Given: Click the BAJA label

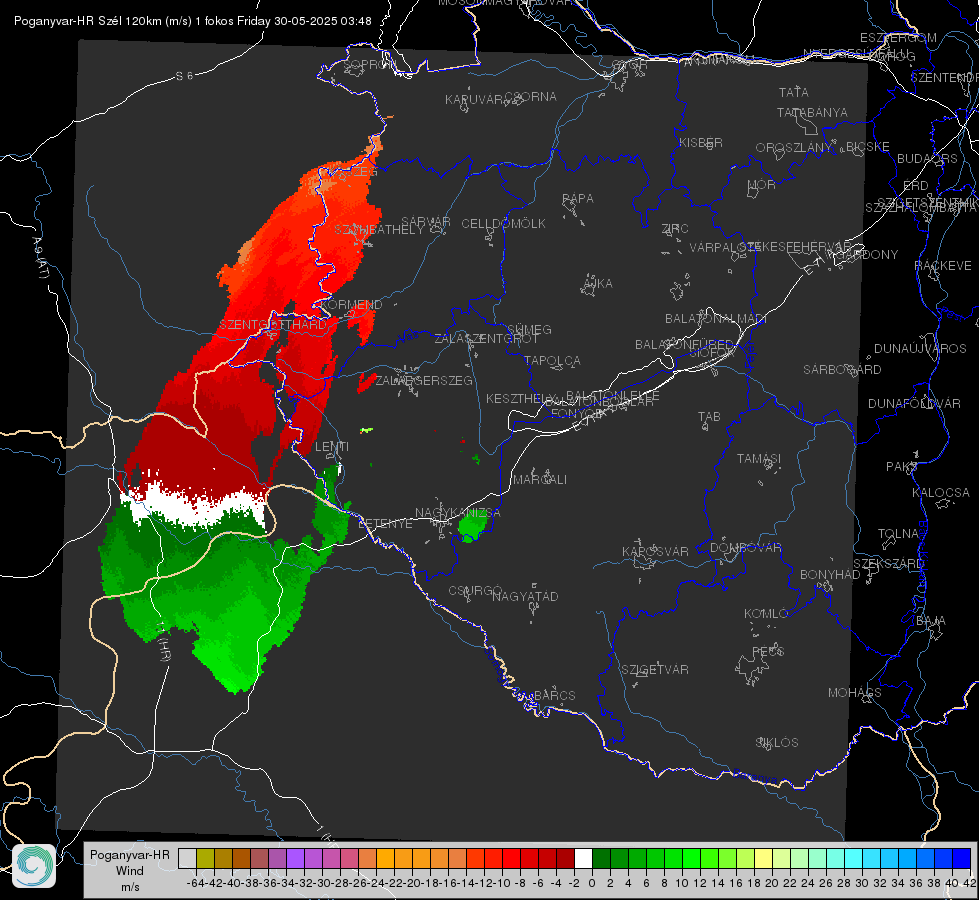Looking at the screenshot, I should coord(931,621).
